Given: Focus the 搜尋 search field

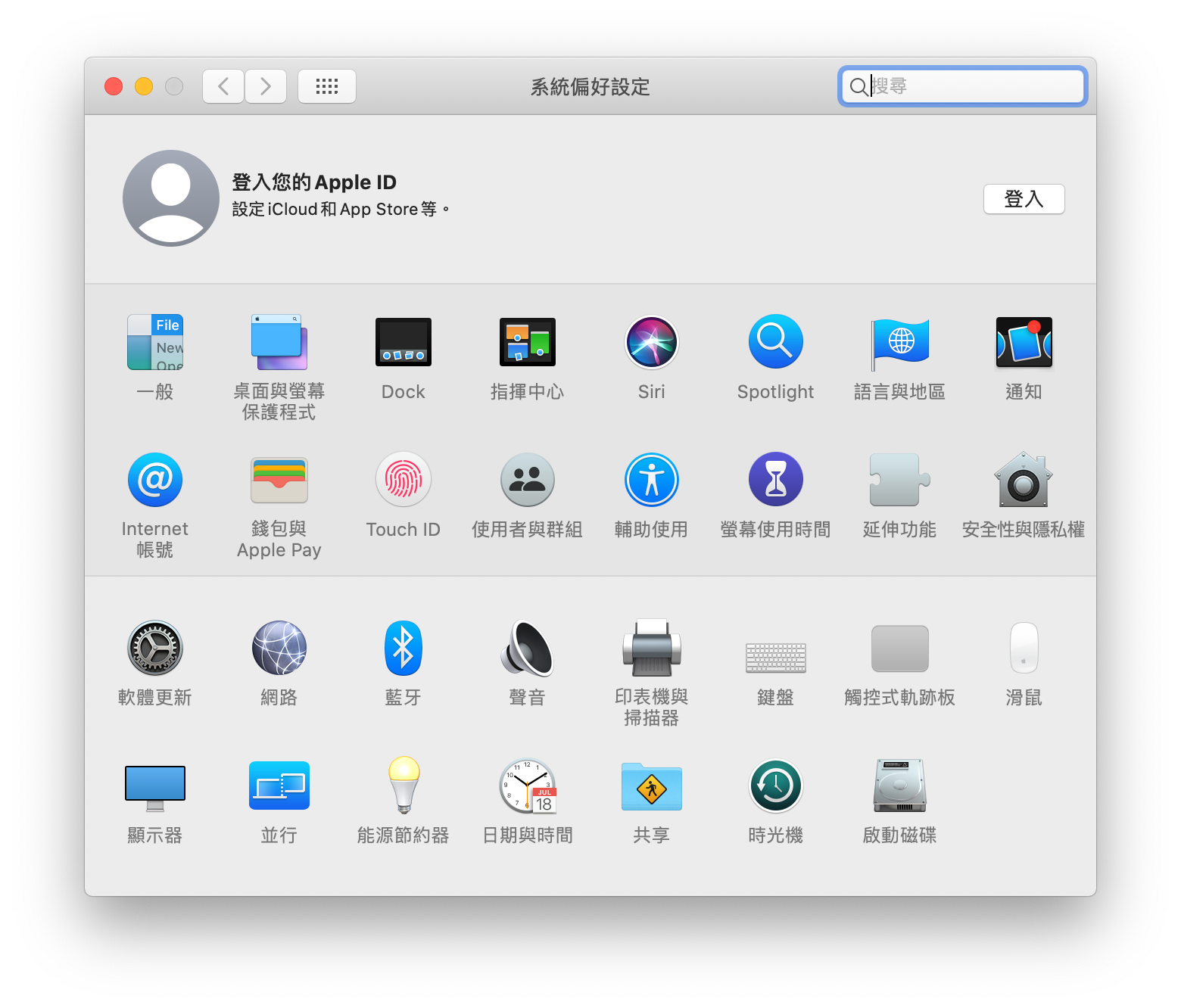Looking at the screenshot, I should 963,86.
